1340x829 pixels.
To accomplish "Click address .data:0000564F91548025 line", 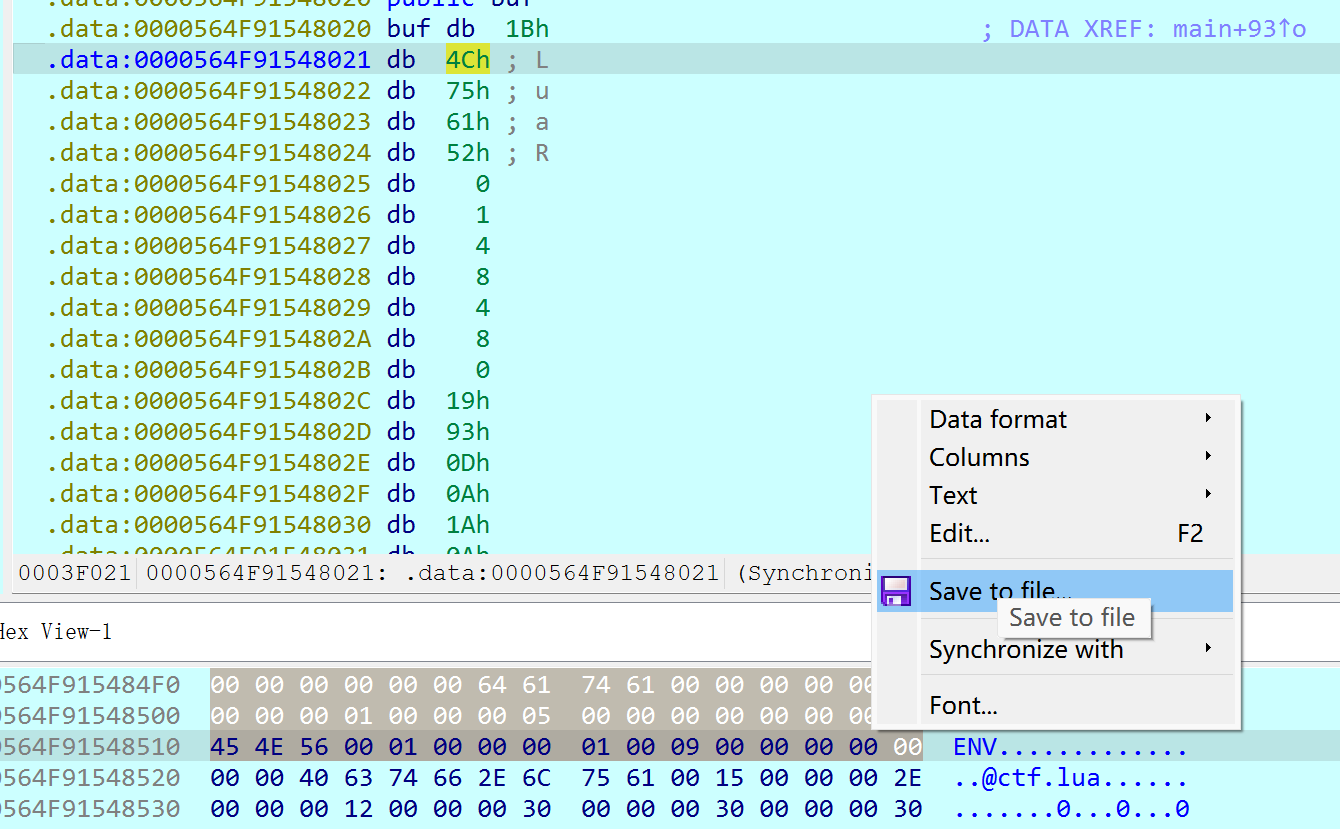I will click(210, 184).
